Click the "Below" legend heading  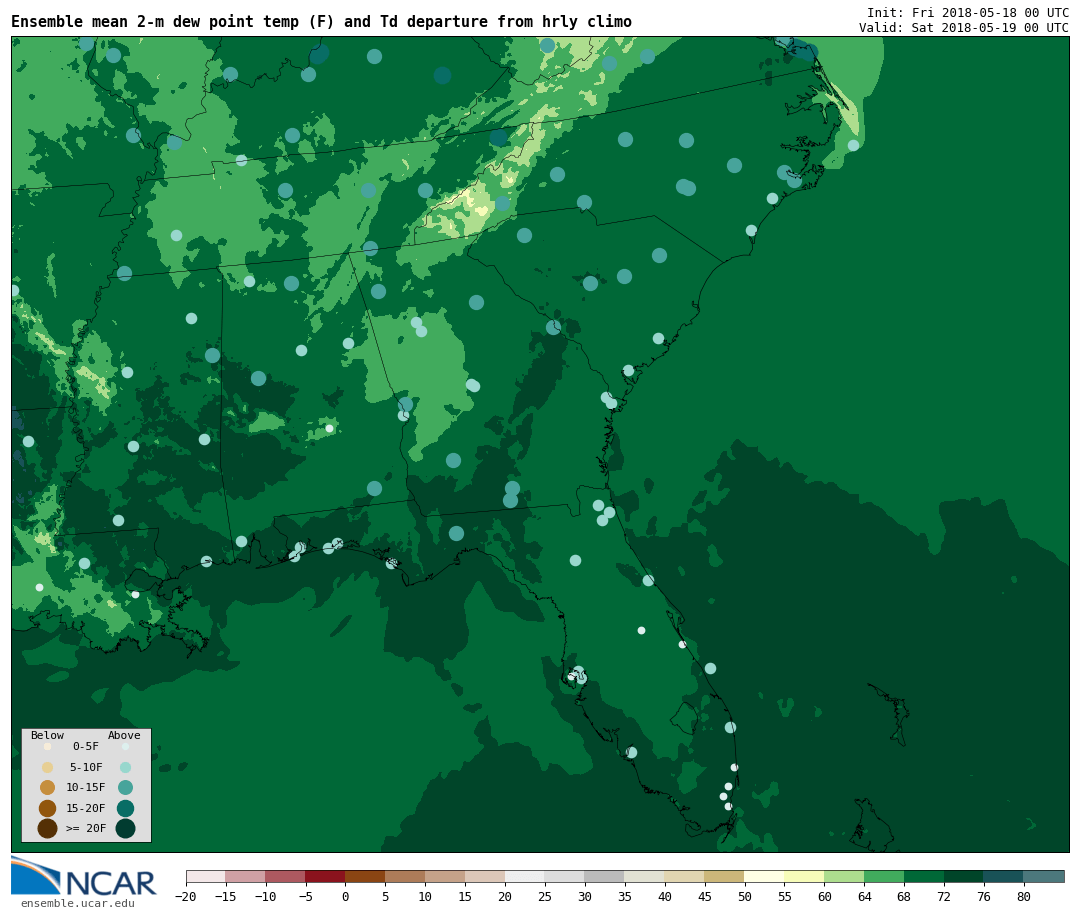point(48,735)
